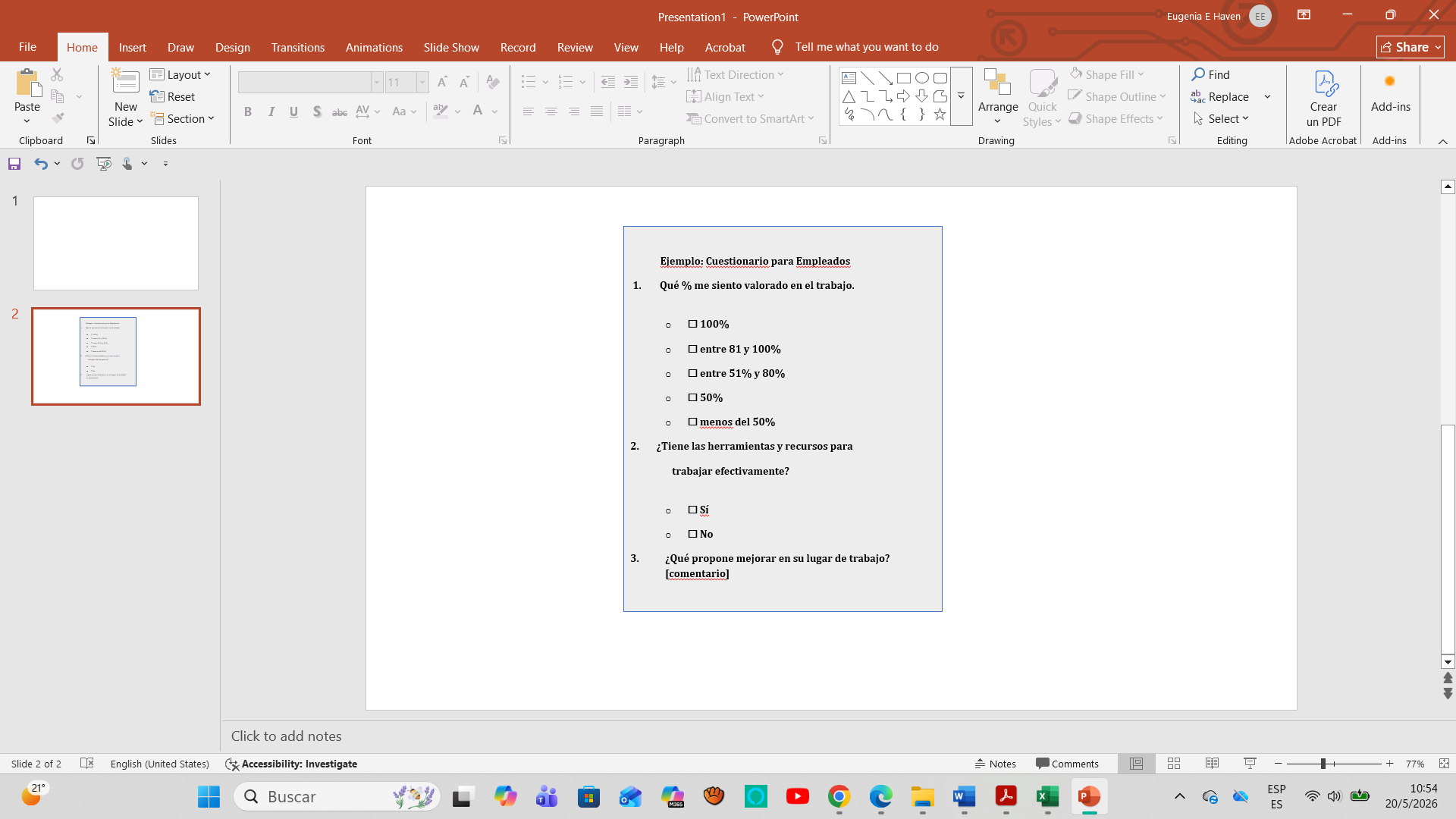
Task: Open the font size dropdown
Action: pyautogui.click(x=422, y=82)
